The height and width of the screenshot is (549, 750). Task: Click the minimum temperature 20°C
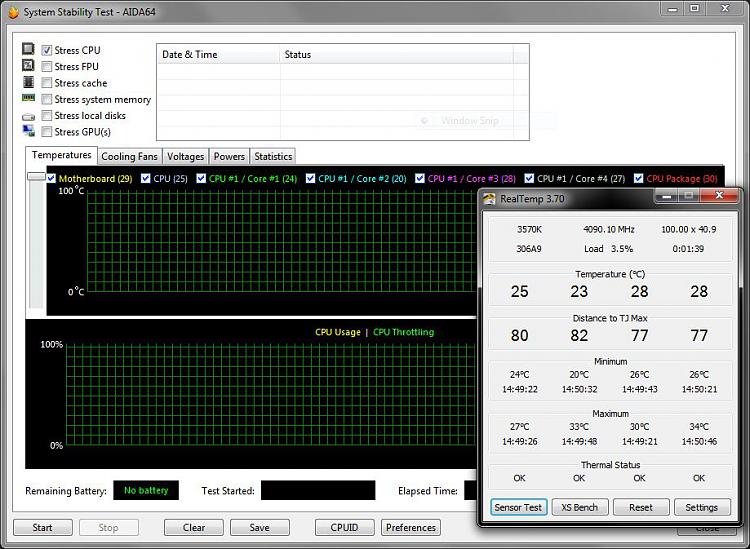tap(579, 374)
